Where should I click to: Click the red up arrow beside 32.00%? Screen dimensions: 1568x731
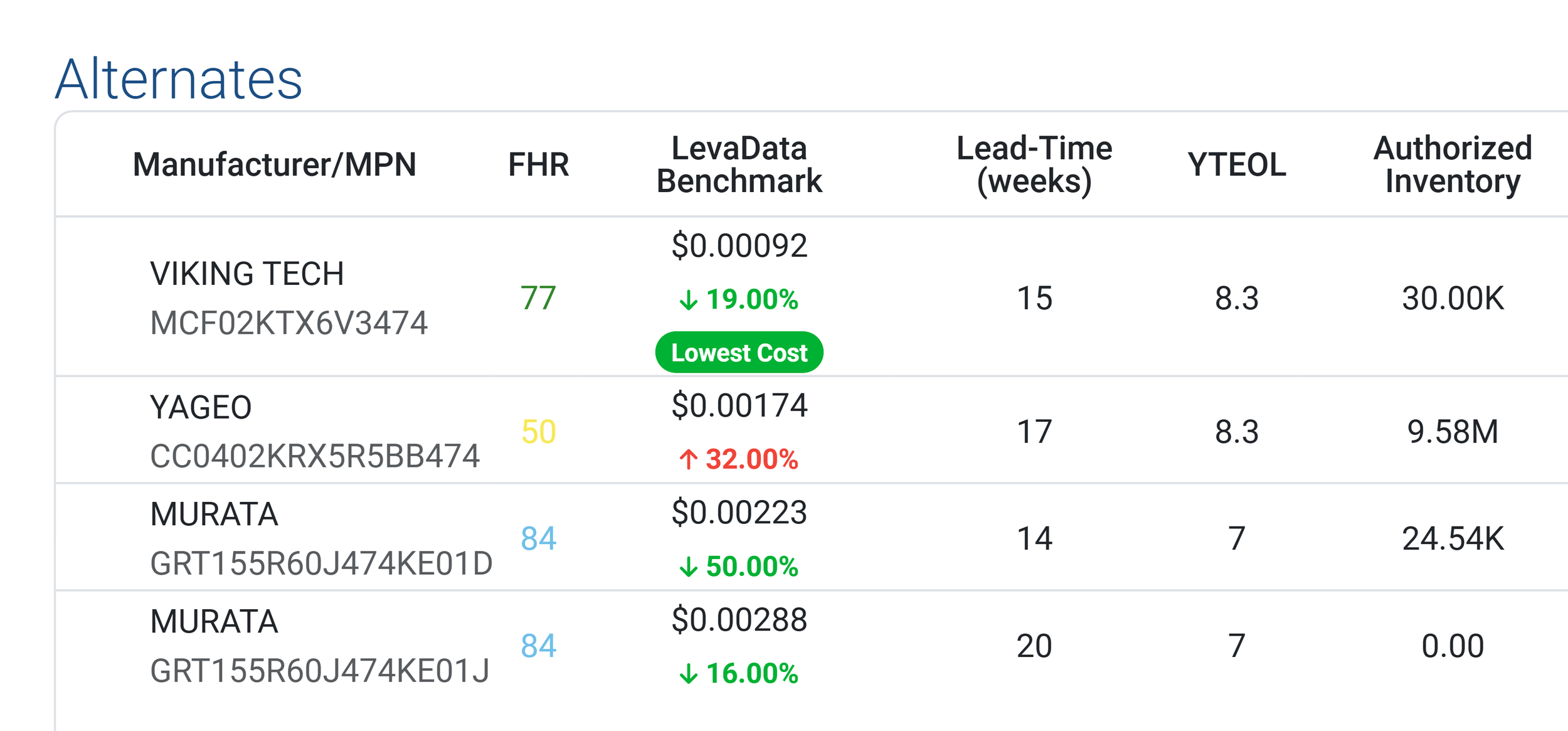point(688,459)
